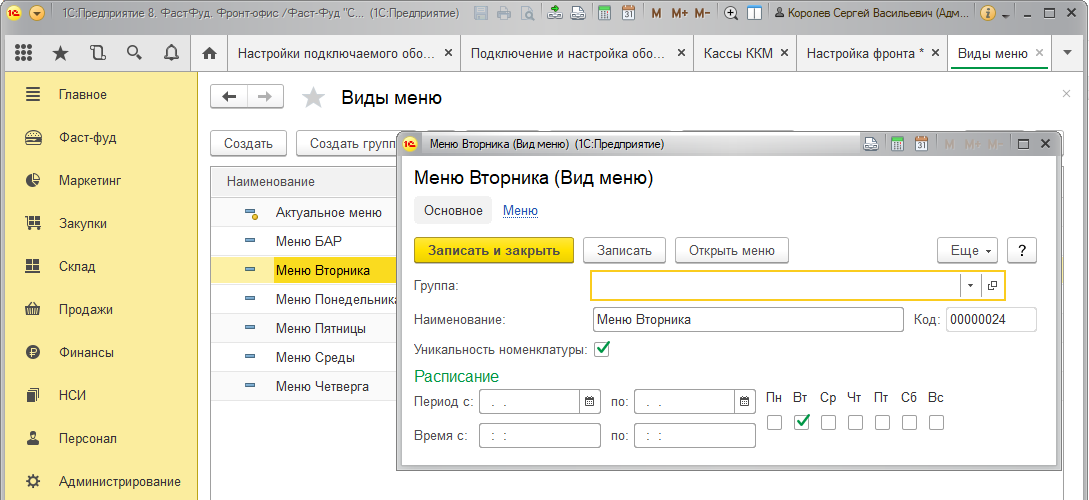Open Закупки section in sidebar
Image resolution: width=1089 pixels, height=500 pixels.
click(x=99, y=224)
